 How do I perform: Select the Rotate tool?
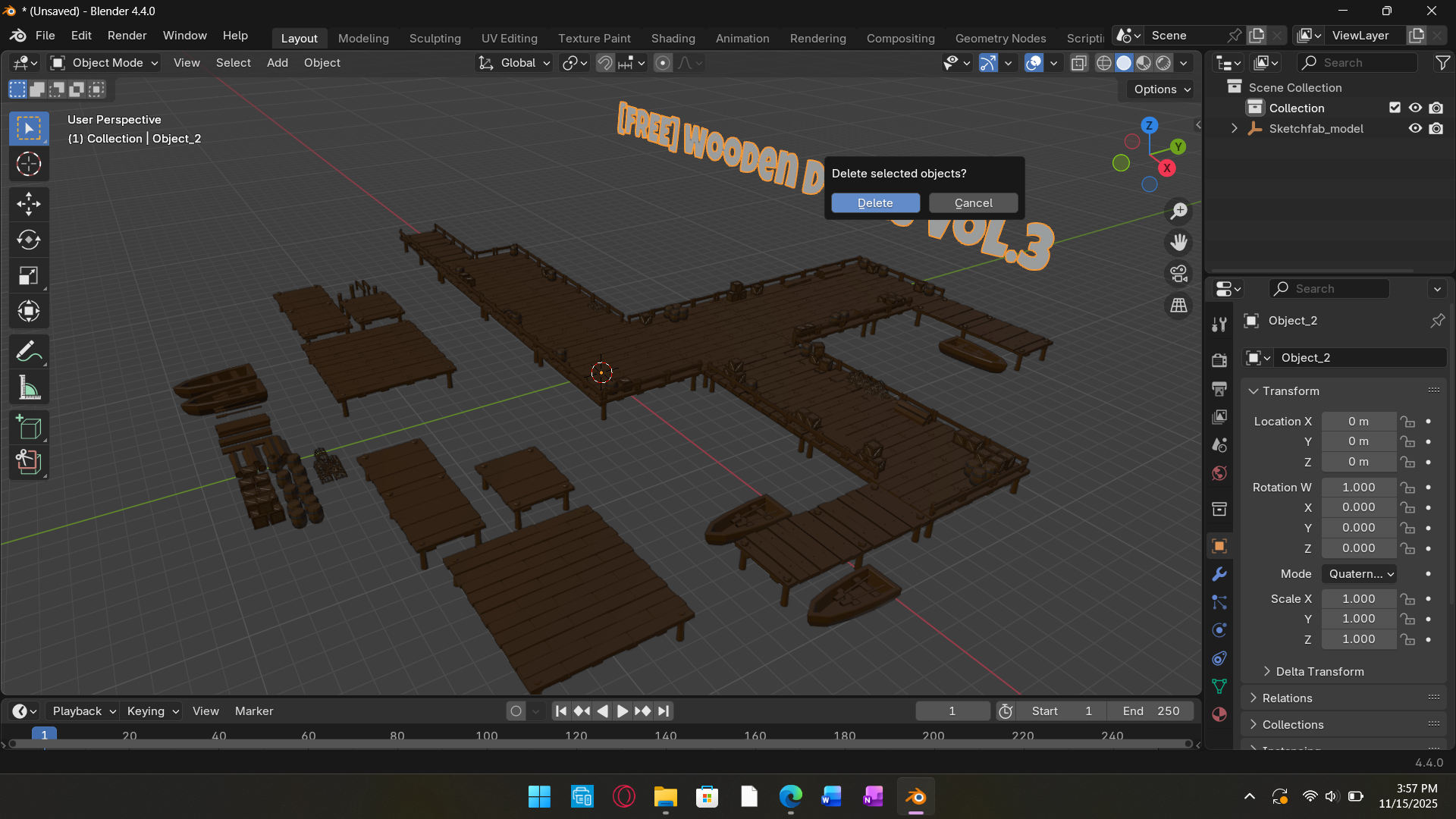pyautogui.click(x=29, y=240)
